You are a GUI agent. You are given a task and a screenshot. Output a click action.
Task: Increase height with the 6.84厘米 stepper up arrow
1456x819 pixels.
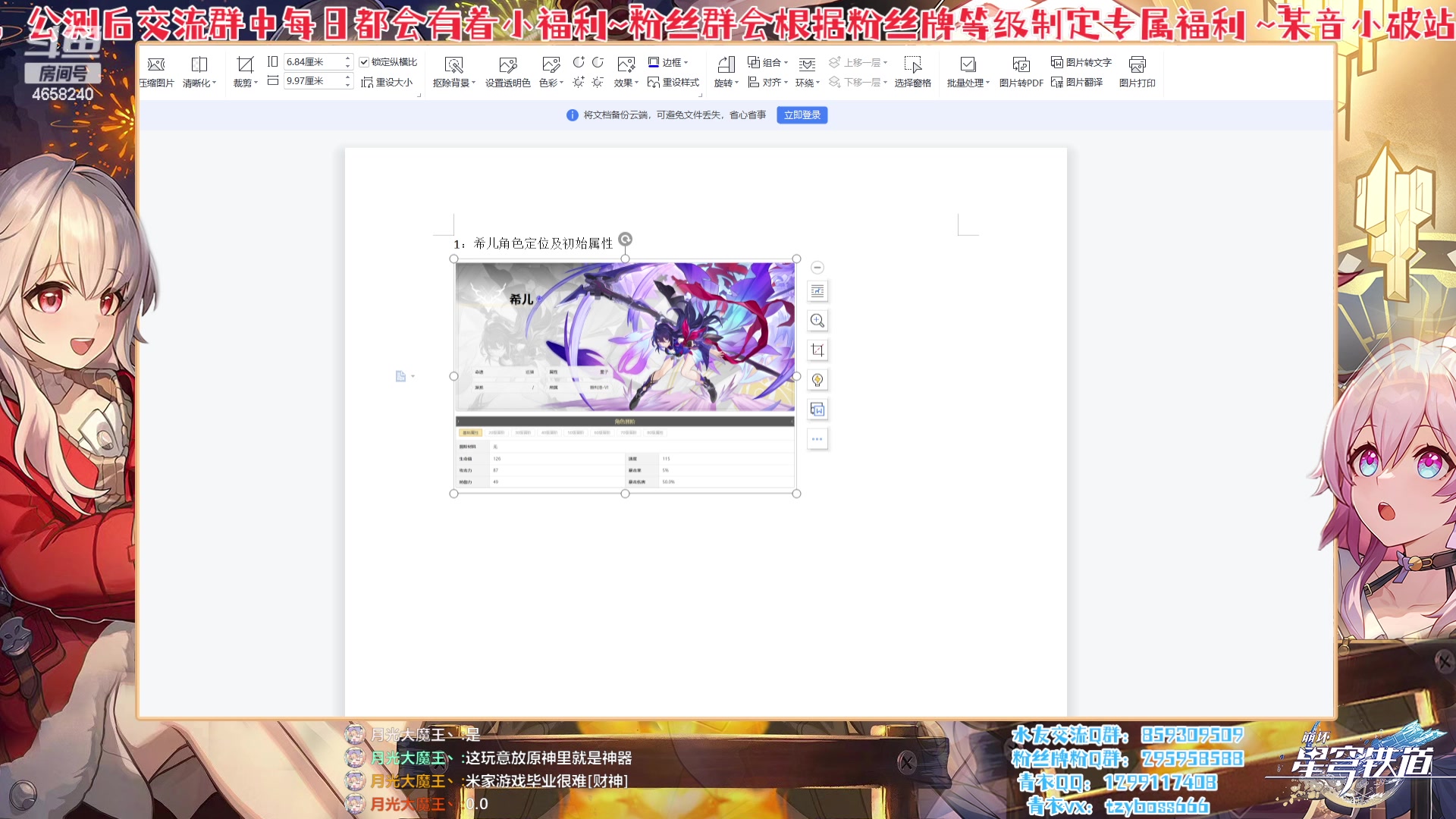pos(347,58)
